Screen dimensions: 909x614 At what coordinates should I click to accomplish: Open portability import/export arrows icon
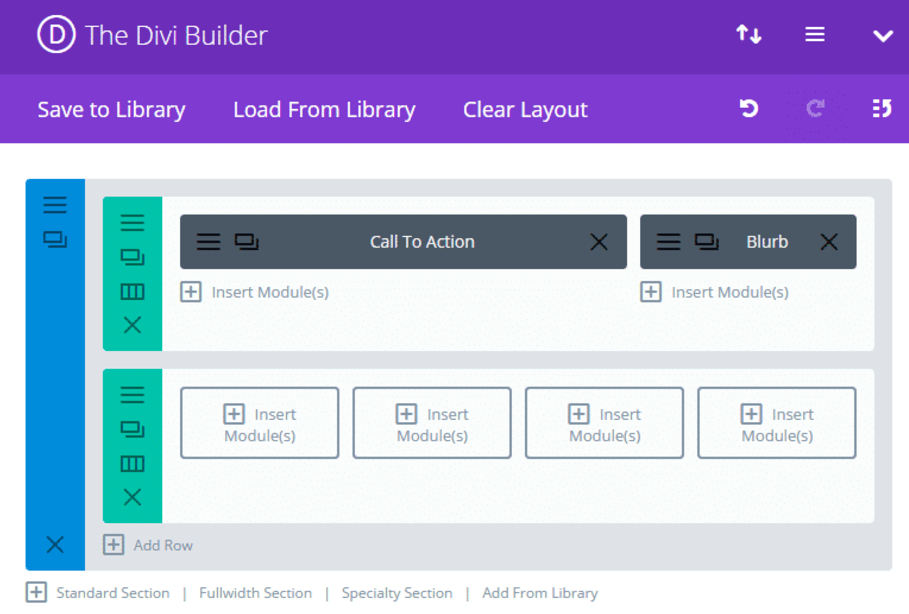pos(748,34)
